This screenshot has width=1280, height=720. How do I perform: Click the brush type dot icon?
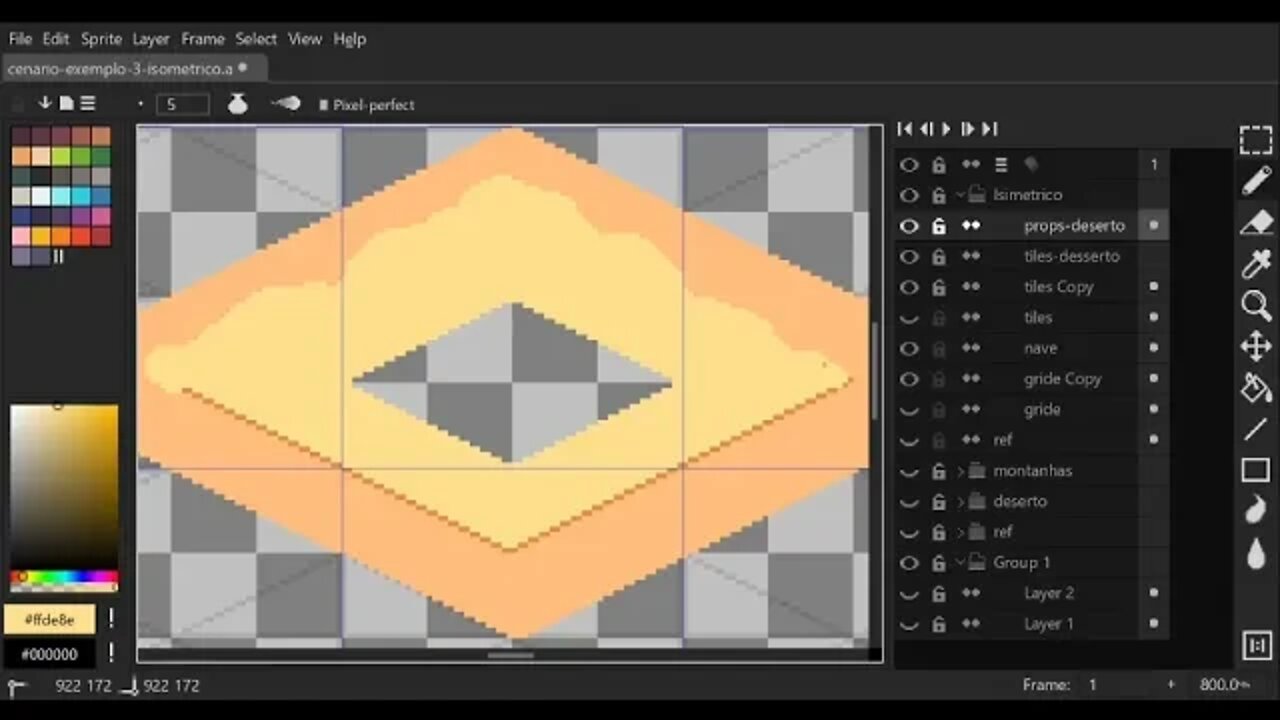pyautogui.click(x=140, y=104)
